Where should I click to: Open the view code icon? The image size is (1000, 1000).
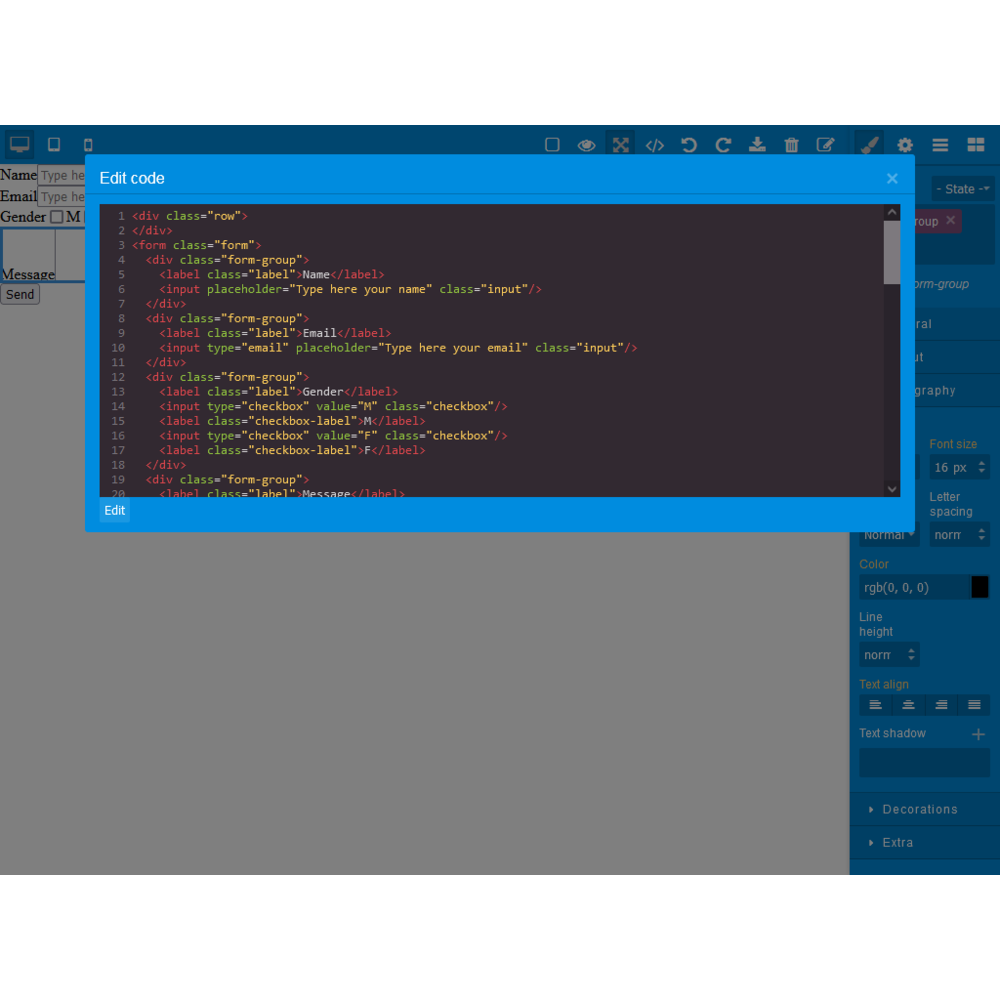(654, 145)
